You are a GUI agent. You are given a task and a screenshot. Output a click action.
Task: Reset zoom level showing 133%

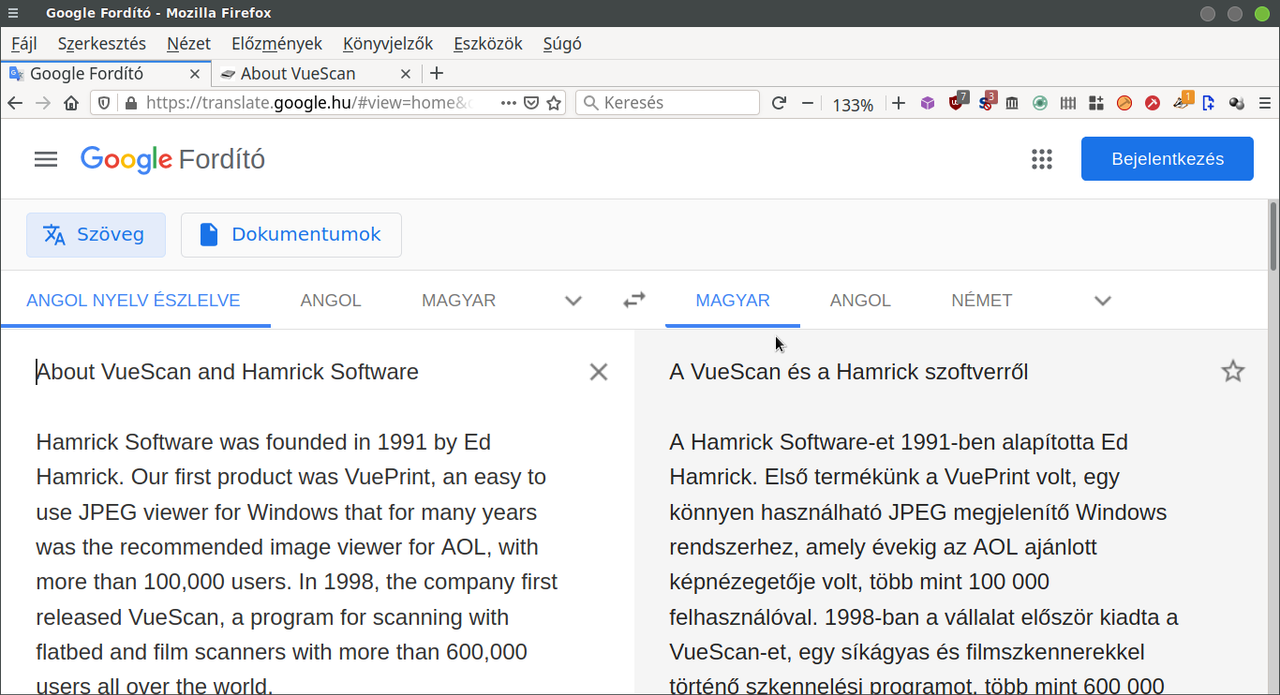(853, 104)
